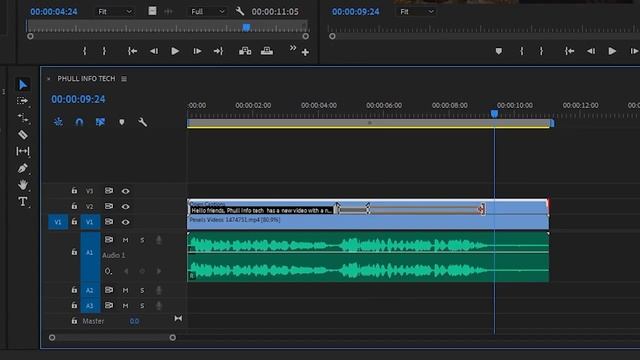Go to In point in Source monitor
This screenshot has height=360, width=640.
coord(132,51)
